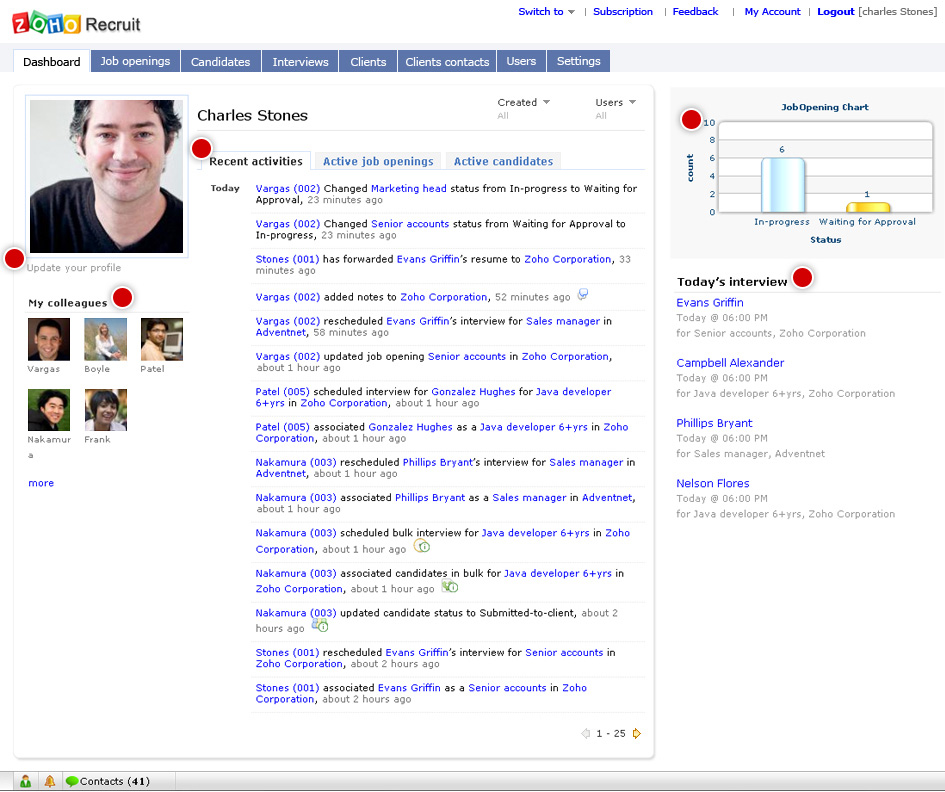Click the notification bell icon in bottom bar

(49, 781)
